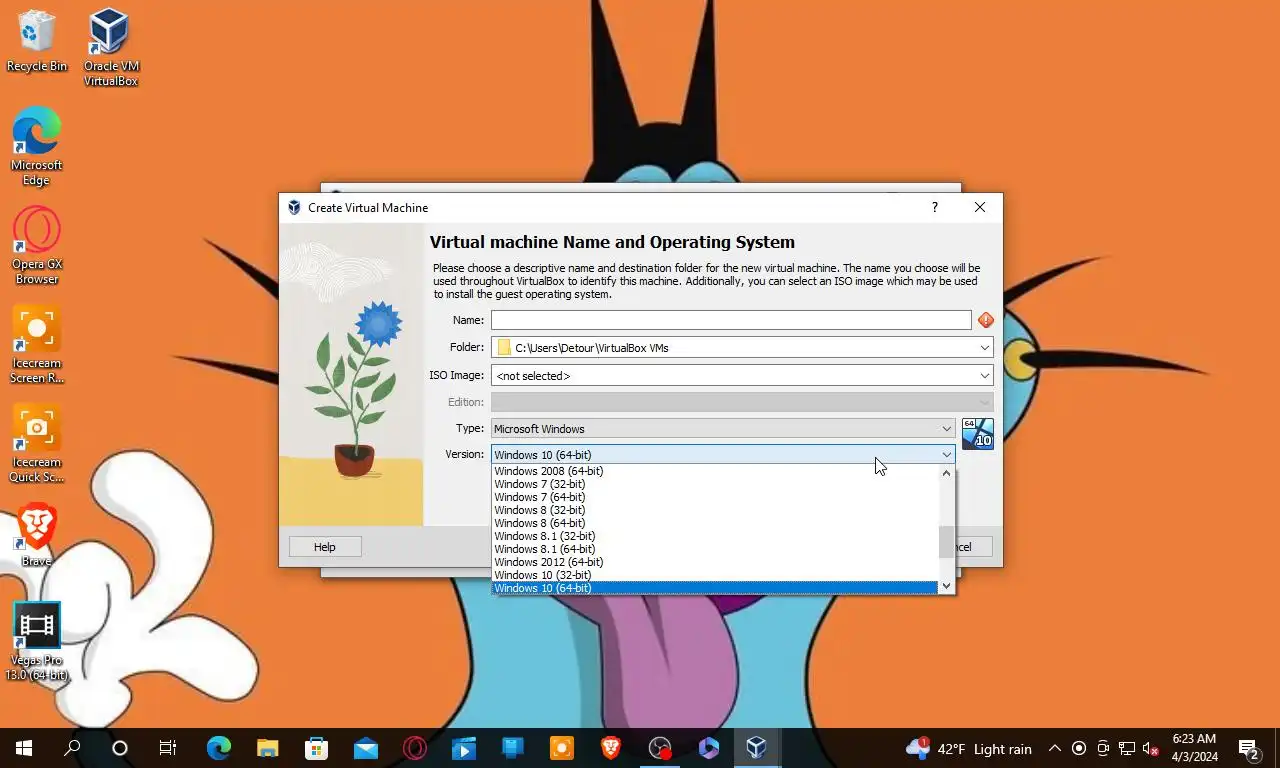The image size is (1280, 768).
Task: Click into the Name text field
Action: click(731, 320)
